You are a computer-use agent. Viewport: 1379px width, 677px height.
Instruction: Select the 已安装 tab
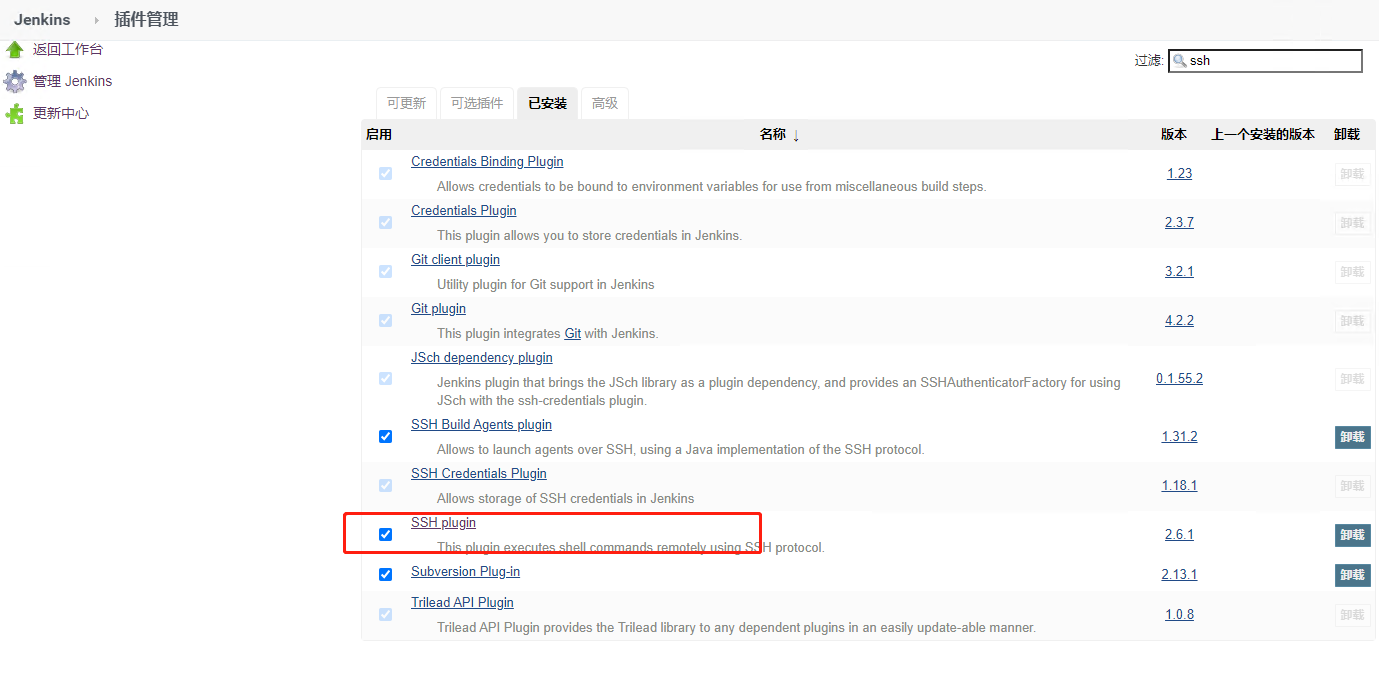(548, 103)
